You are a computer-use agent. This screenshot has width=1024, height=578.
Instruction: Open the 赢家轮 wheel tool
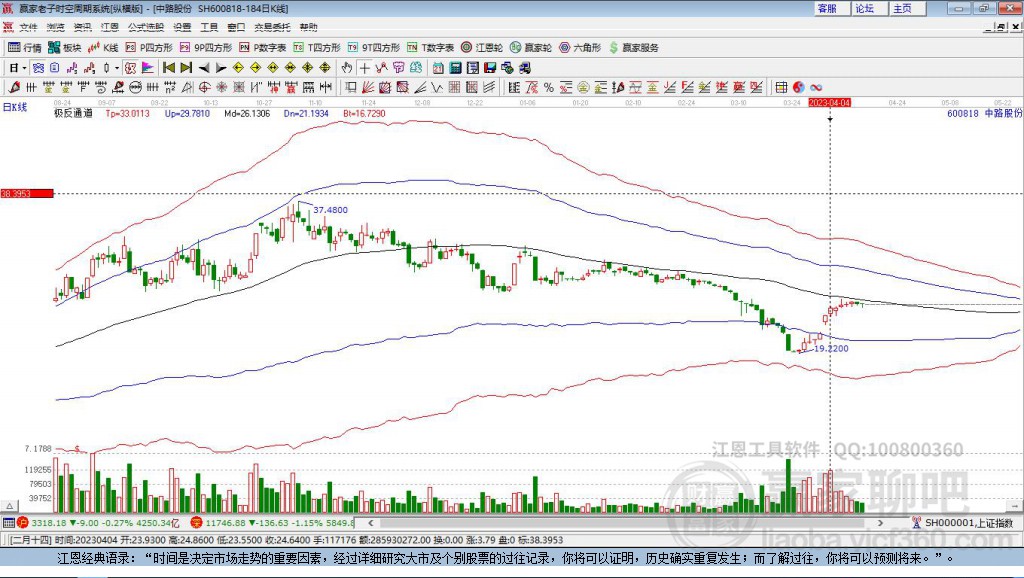531,48
